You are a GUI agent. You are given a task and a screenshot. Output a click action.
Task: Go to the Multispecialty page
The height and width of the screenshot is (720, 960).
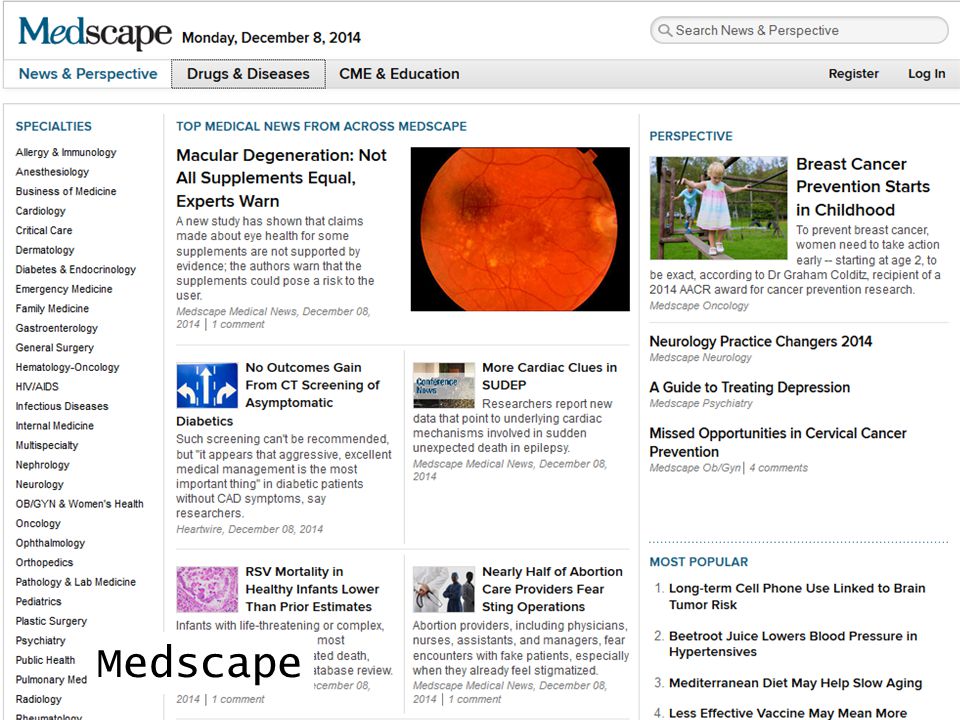pyautogui.click(x=47, y=446)
